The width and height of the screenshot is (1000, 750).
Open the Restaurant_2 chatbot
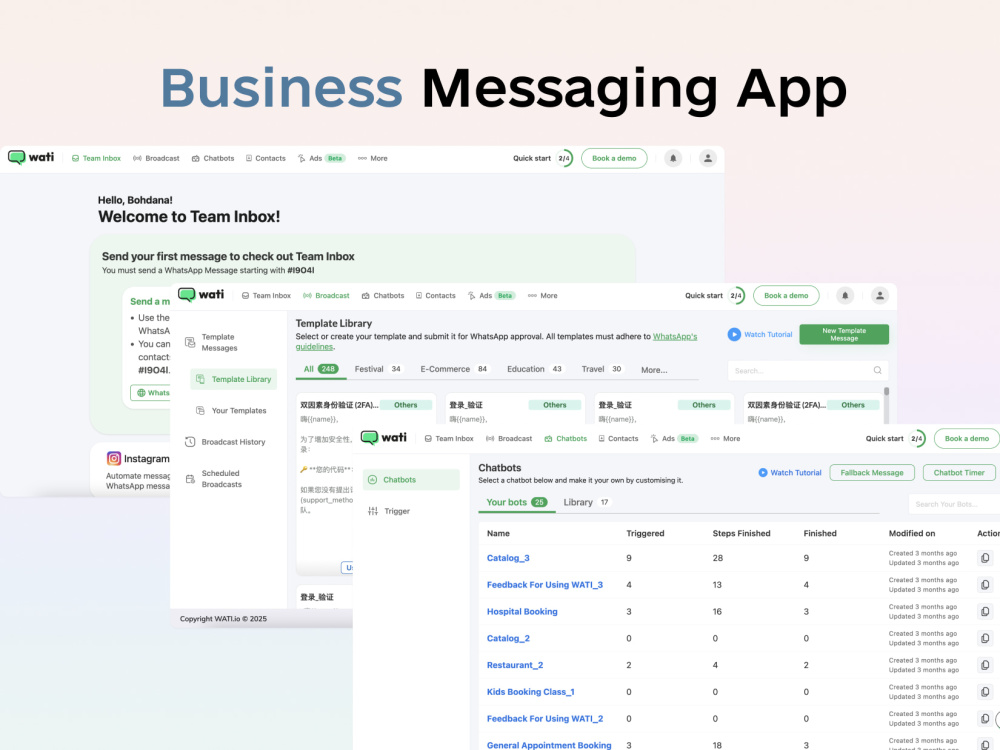click(x=515, y=665)
